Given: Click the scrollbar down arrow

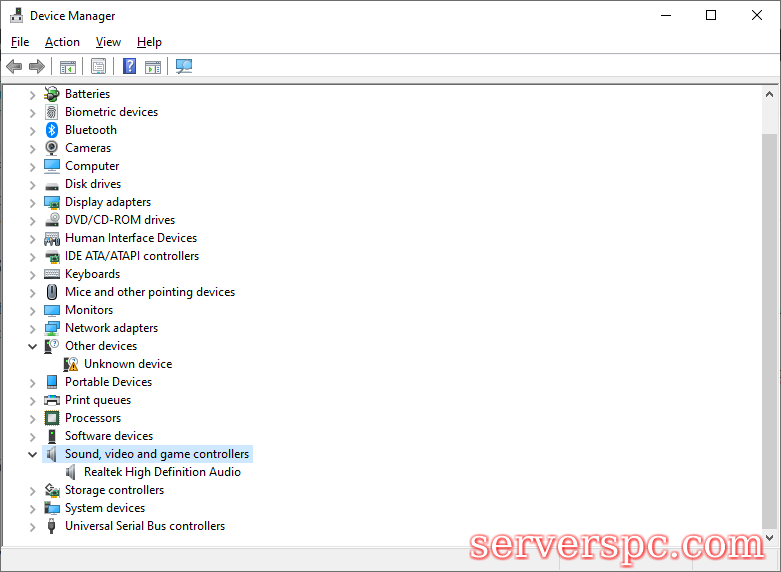Looking at the screenshot, I should (x=770, y=537).
